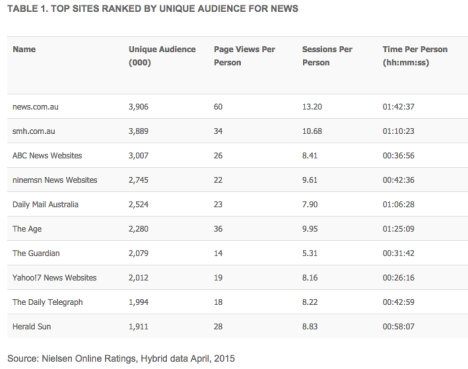Click page views value '18' for Daily Telegraph
This screenshot has height=369, width=468.
click(x=218, y=302)
